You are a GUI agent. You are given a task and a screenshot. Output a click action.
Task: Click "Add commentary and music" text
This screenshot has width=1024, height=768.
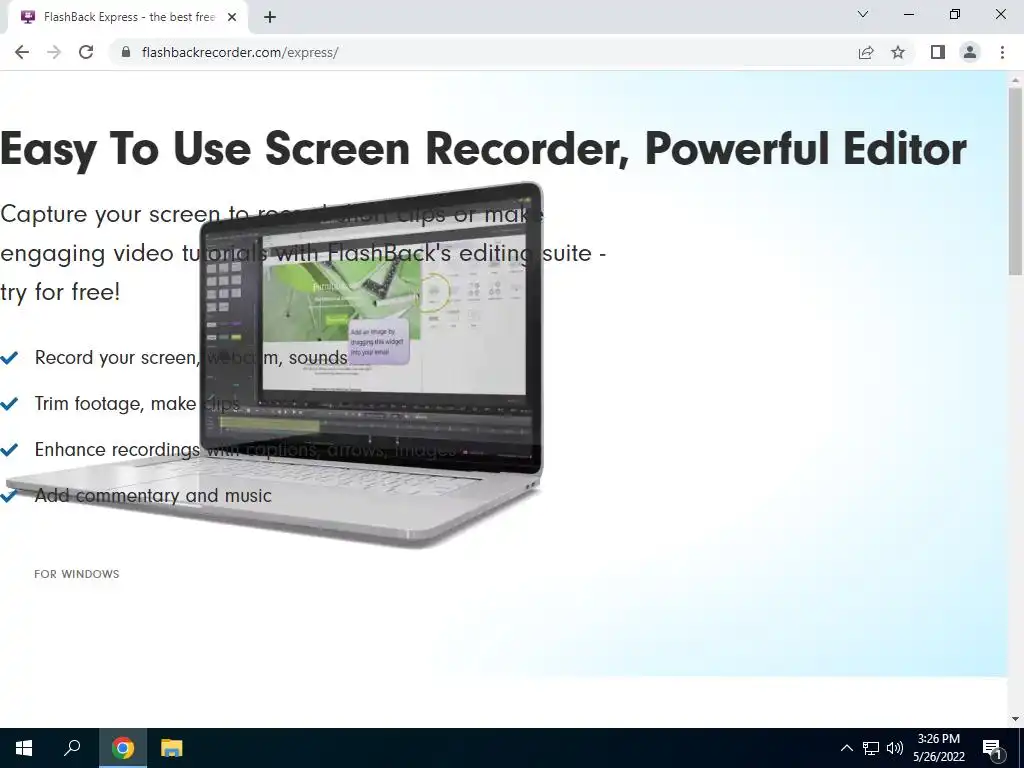click(x=153, y=496)
